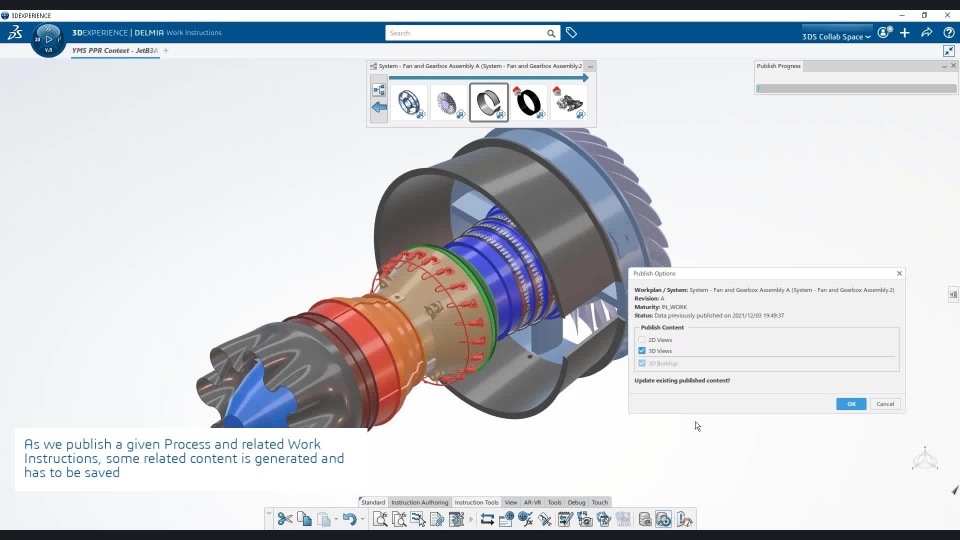960x540 pixels.
Task: Switch to the Instruction Authoring tab
Action: point(419,502)
